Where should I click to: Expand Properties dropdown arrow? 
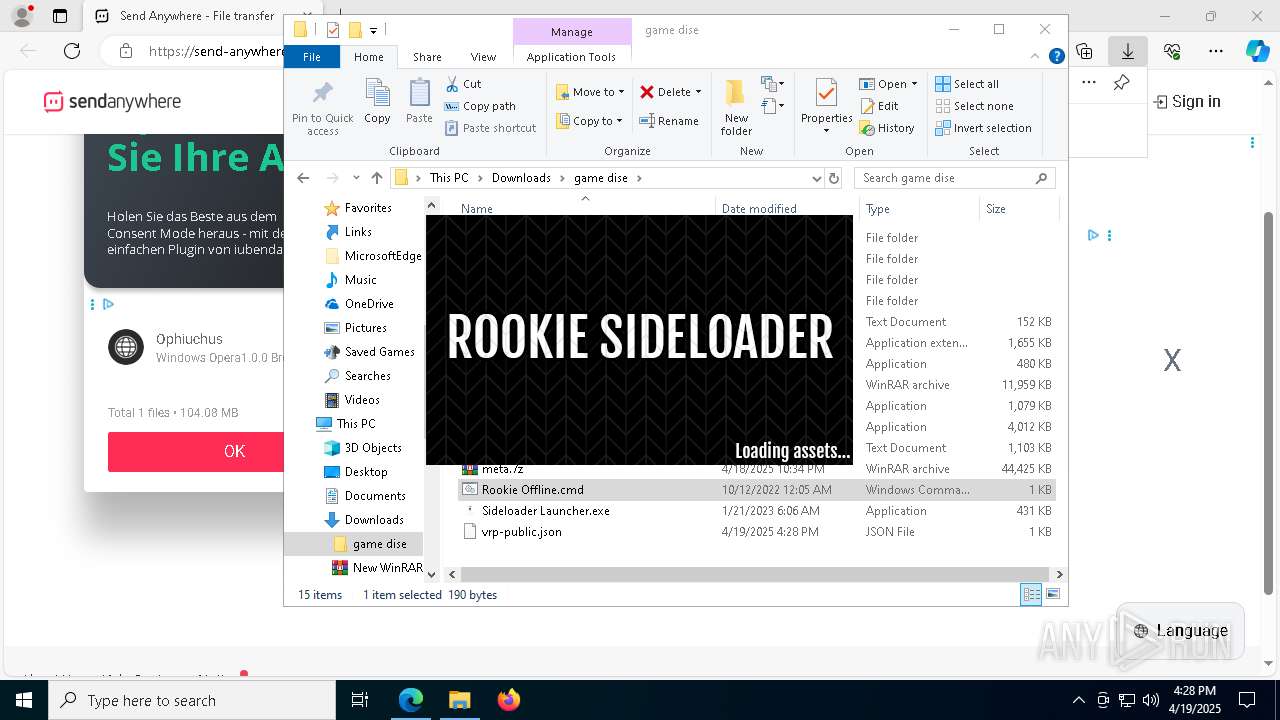click(826, 131)
